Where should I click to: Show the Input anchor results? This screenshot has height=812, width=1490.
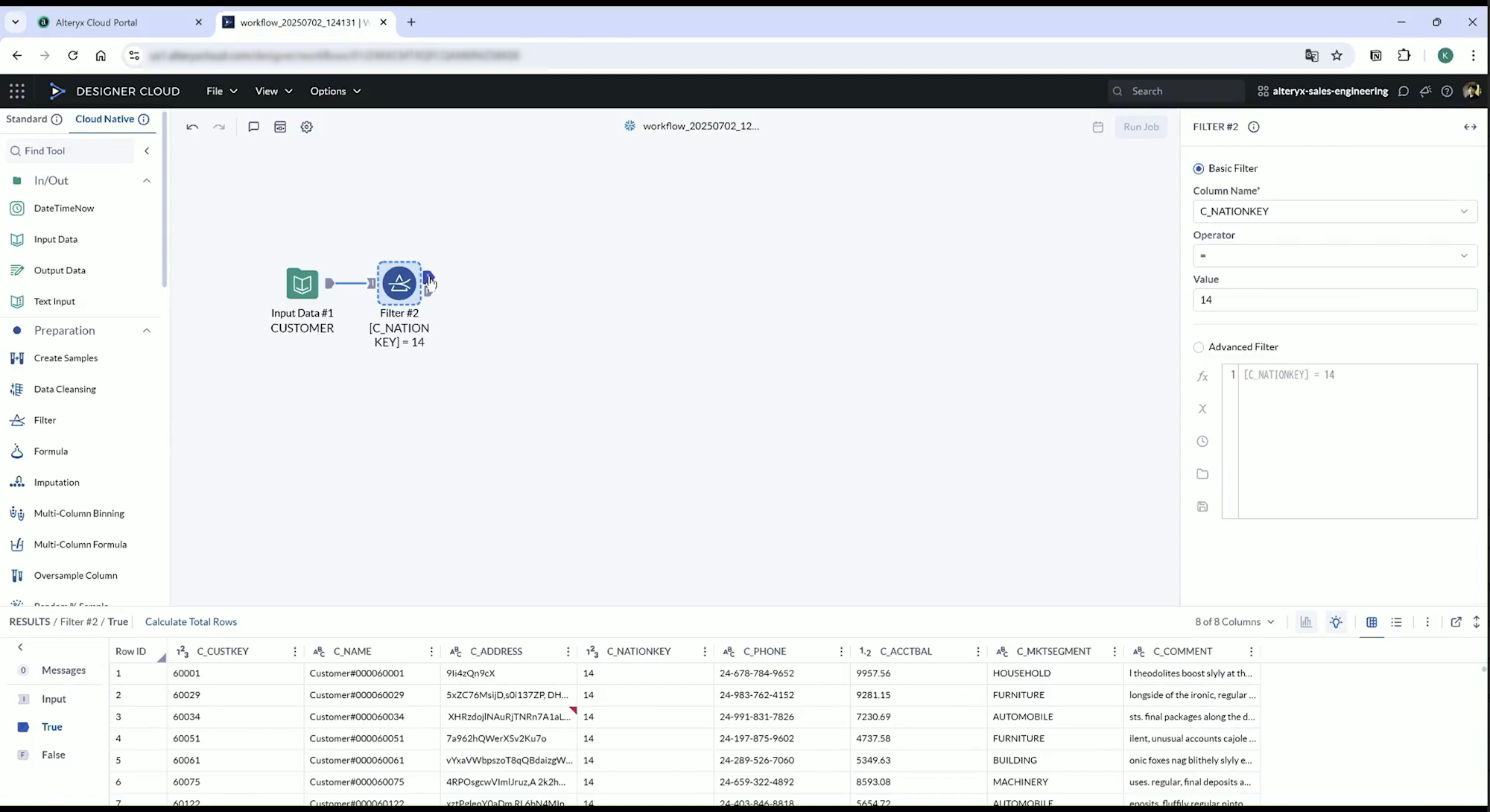[x=54, y=699]
